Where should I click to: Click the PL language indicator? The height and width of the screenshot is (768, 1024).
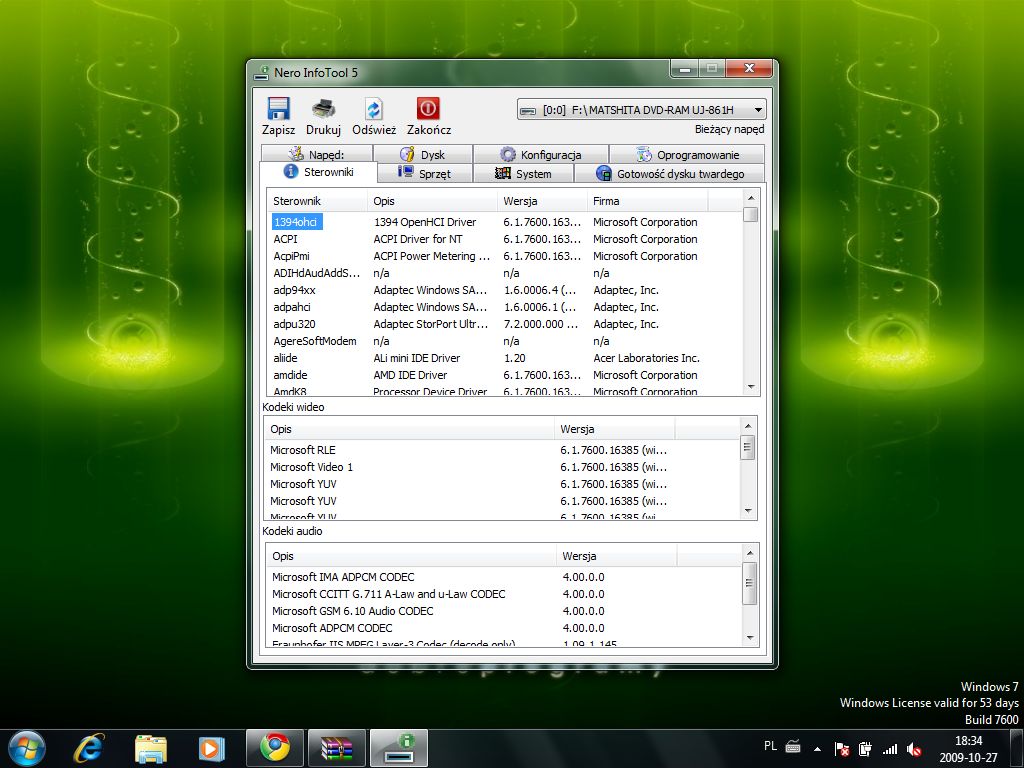[771, 746]
